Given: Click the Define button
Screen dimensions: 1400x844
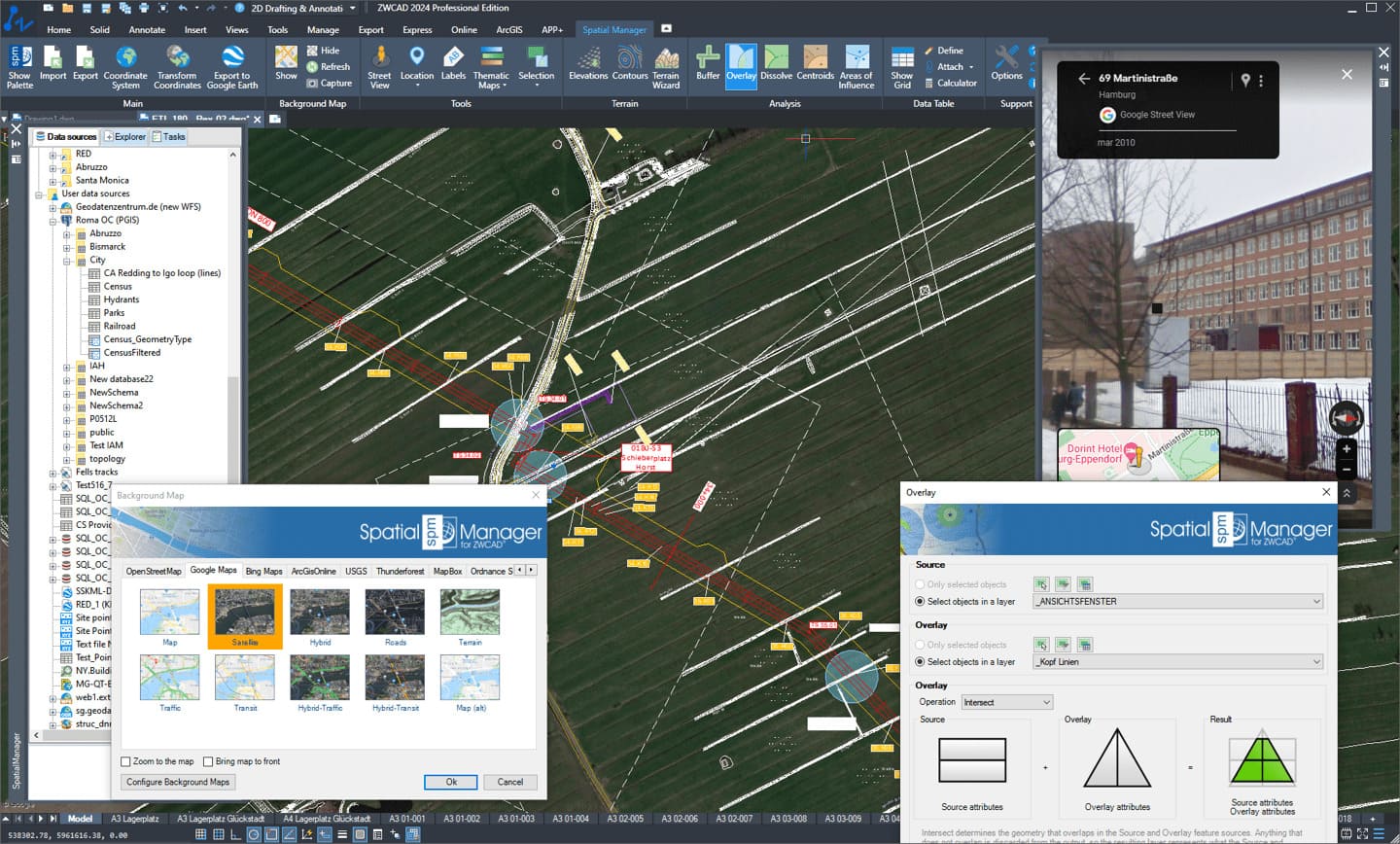Looking at the screenshot, I should 943,51.
